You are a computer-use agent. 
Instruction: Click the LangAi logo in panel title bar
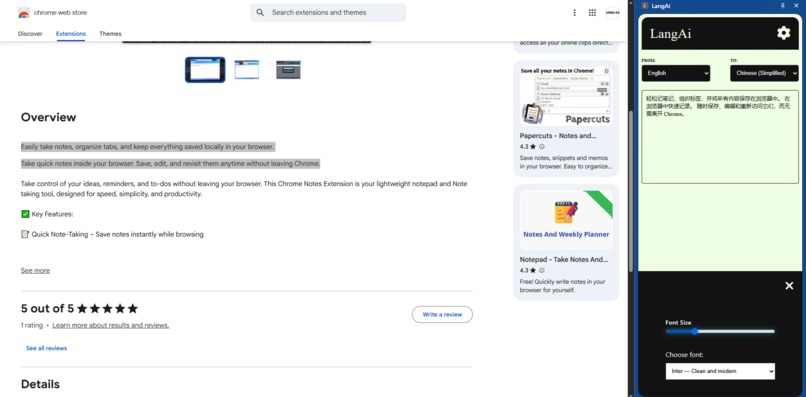coord(645,6)
